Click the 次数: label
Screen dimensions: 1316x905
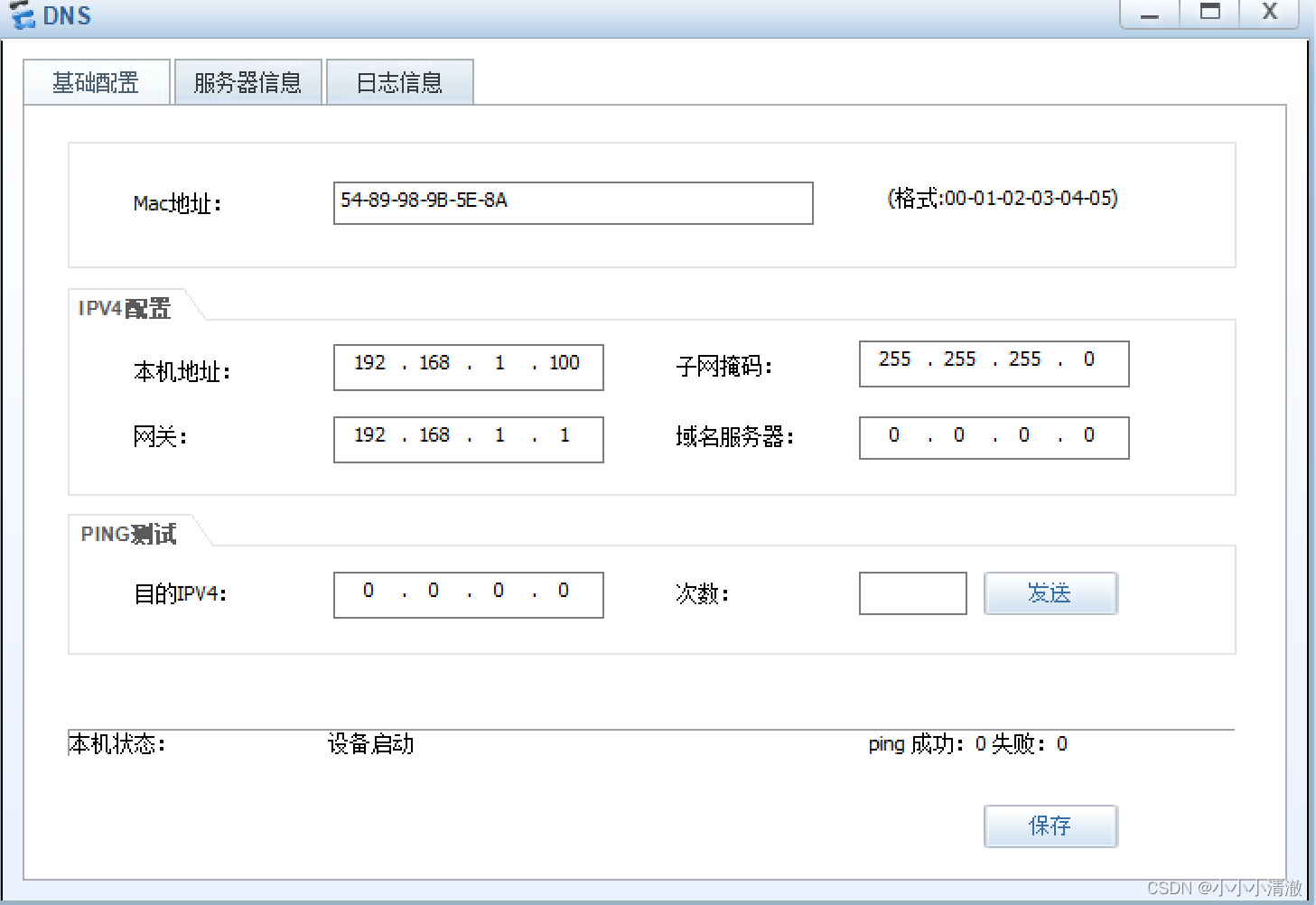tap(702, 593)
